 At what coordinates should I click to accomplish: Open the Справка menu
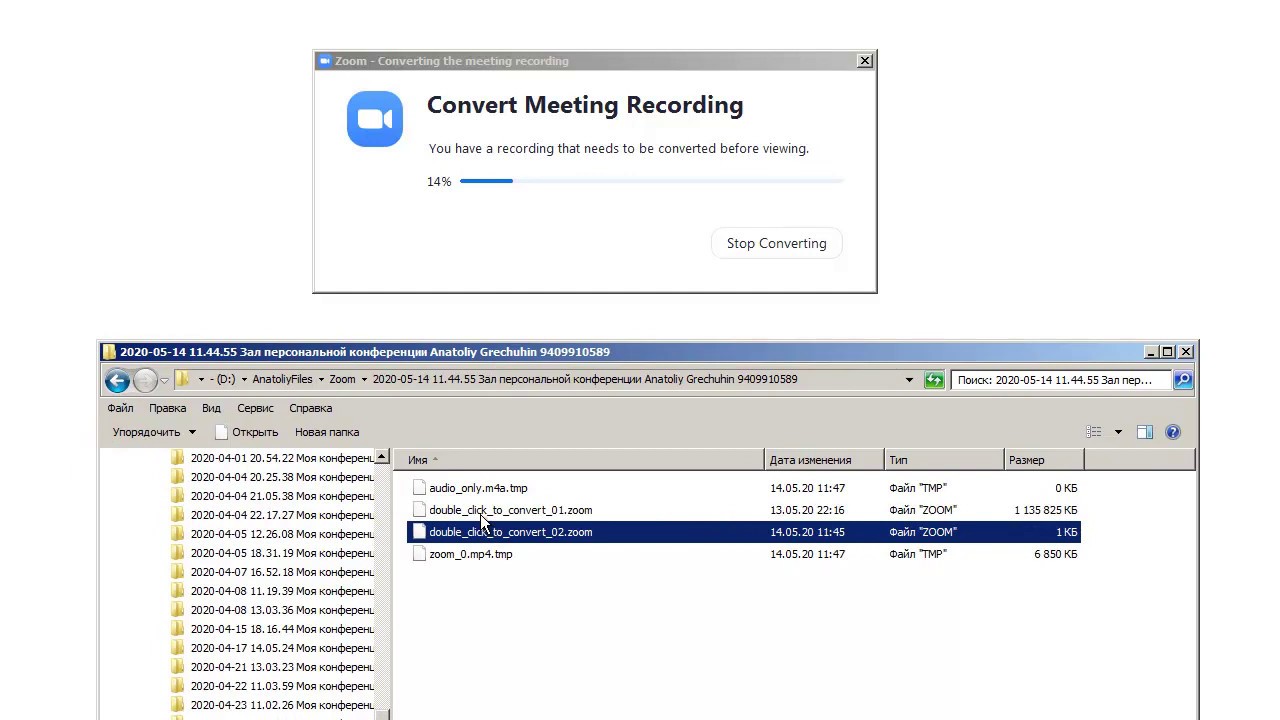click(310, 408)
